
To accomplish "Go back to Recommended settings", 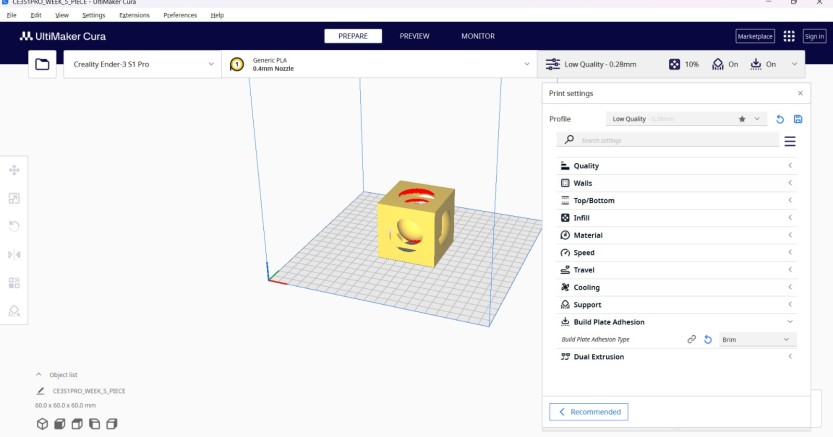I will pos(589,412).
